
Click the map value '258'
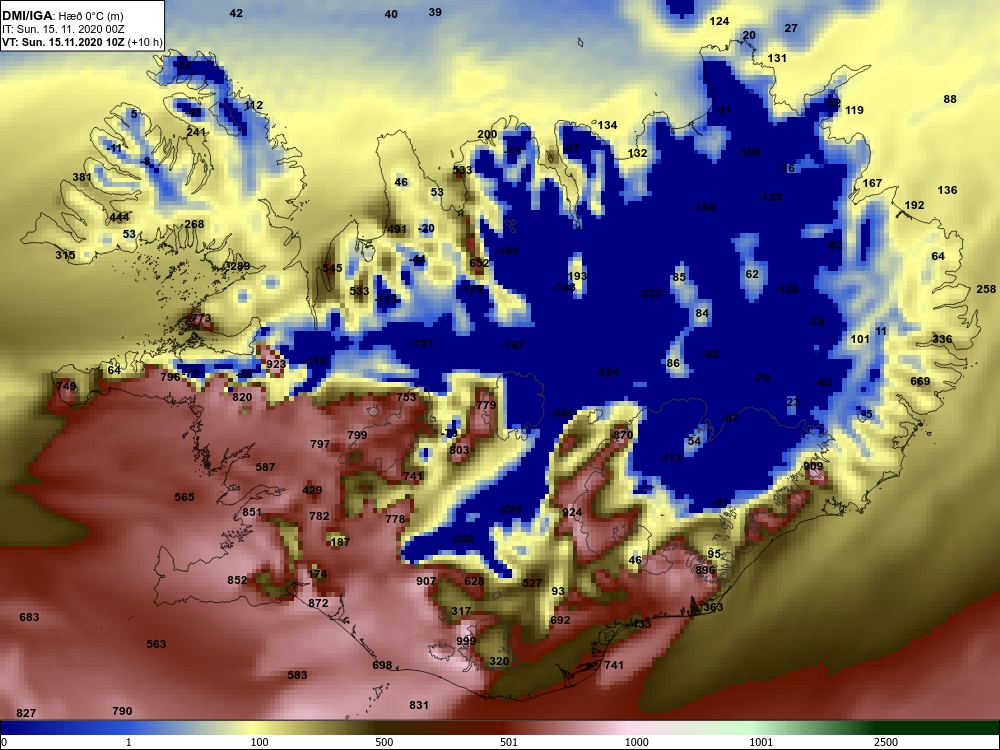coord(986,290)
